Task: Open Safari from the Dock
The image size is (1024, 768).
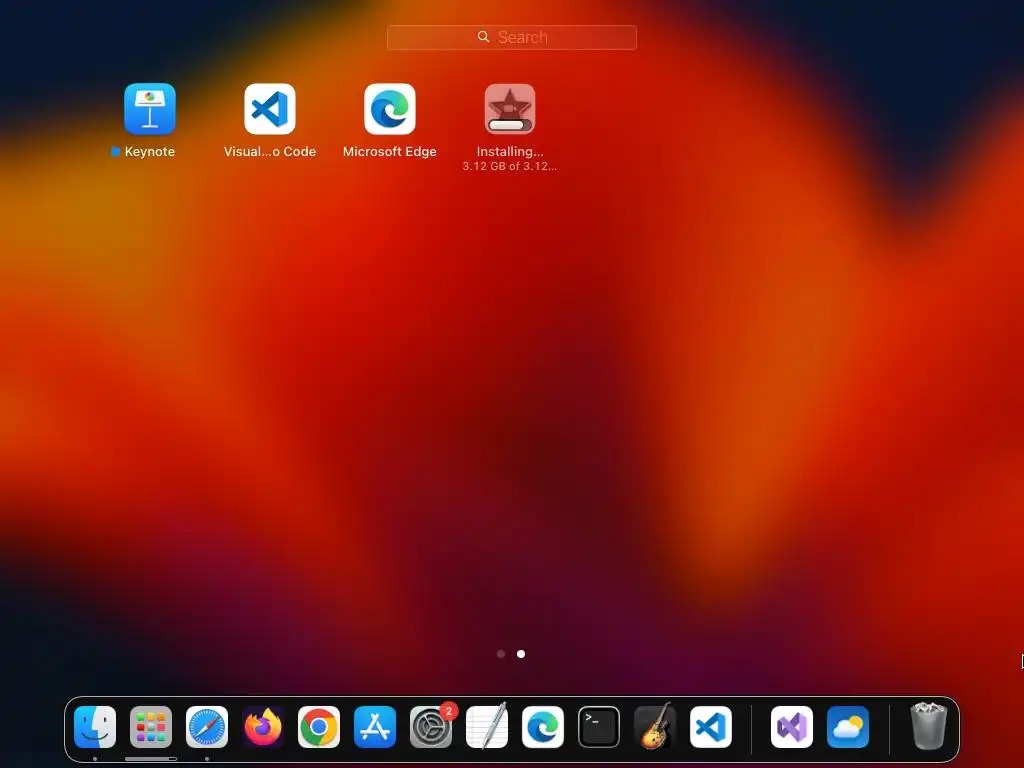Action: (207, 727)
